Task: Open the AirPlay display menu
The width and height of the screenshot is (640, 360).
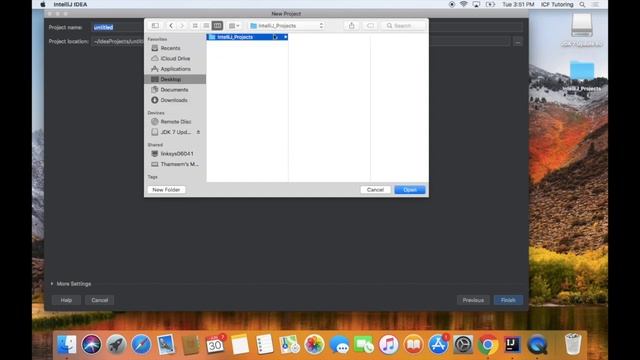Action: point(476,4)
